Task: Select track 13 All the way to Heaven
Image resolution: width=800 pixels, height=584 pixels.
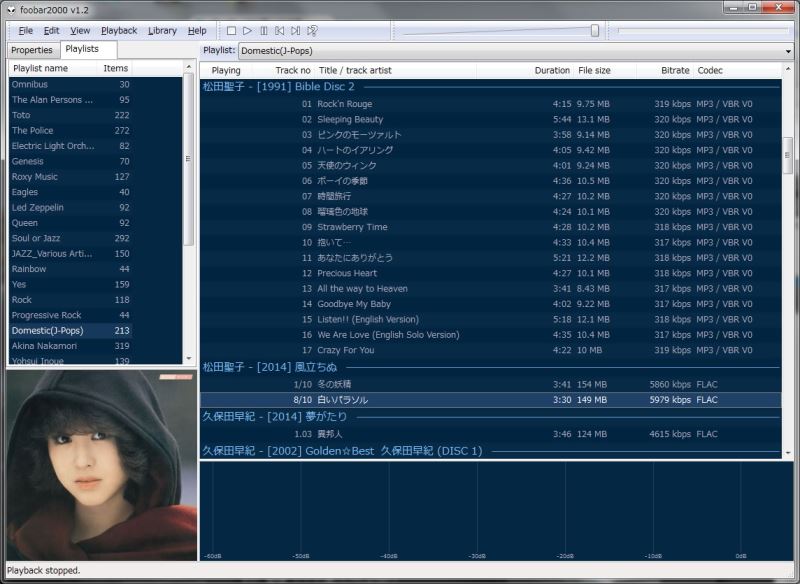Action: 490,289
